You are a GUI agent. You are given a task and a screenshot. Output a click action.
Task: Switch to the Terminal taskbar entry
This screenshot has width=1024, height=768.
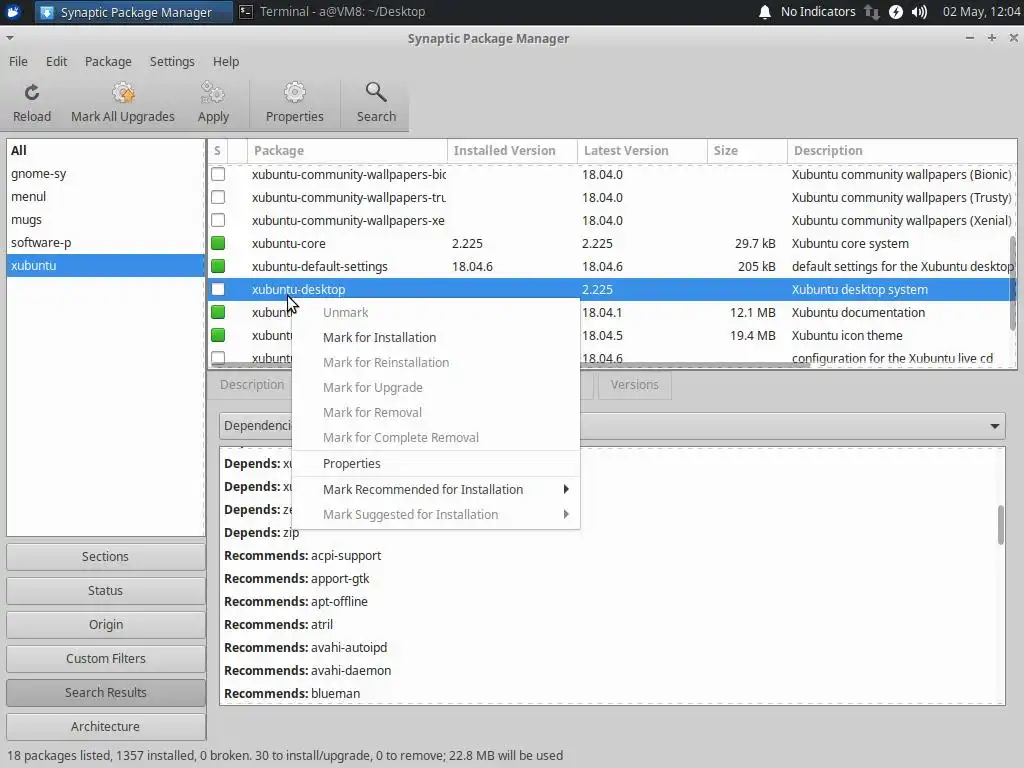332,12
